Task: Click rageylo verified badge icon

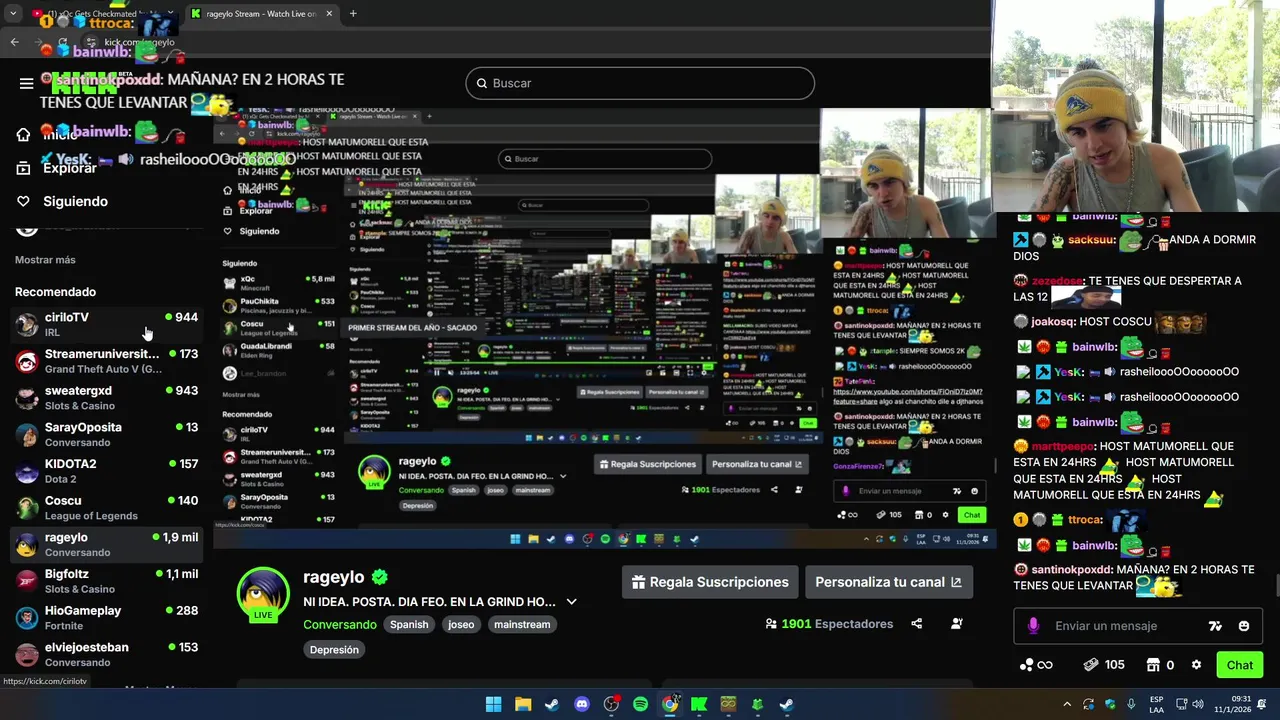Action: point(380,577)
